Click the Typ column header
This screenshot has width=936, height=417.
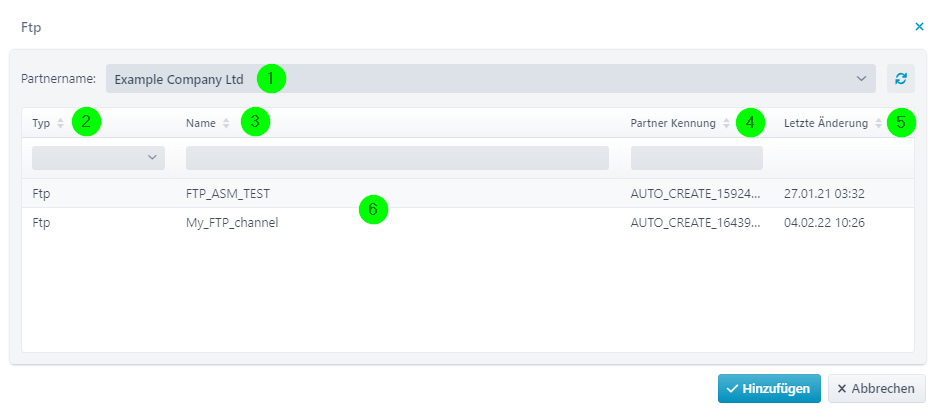(41, 123)
